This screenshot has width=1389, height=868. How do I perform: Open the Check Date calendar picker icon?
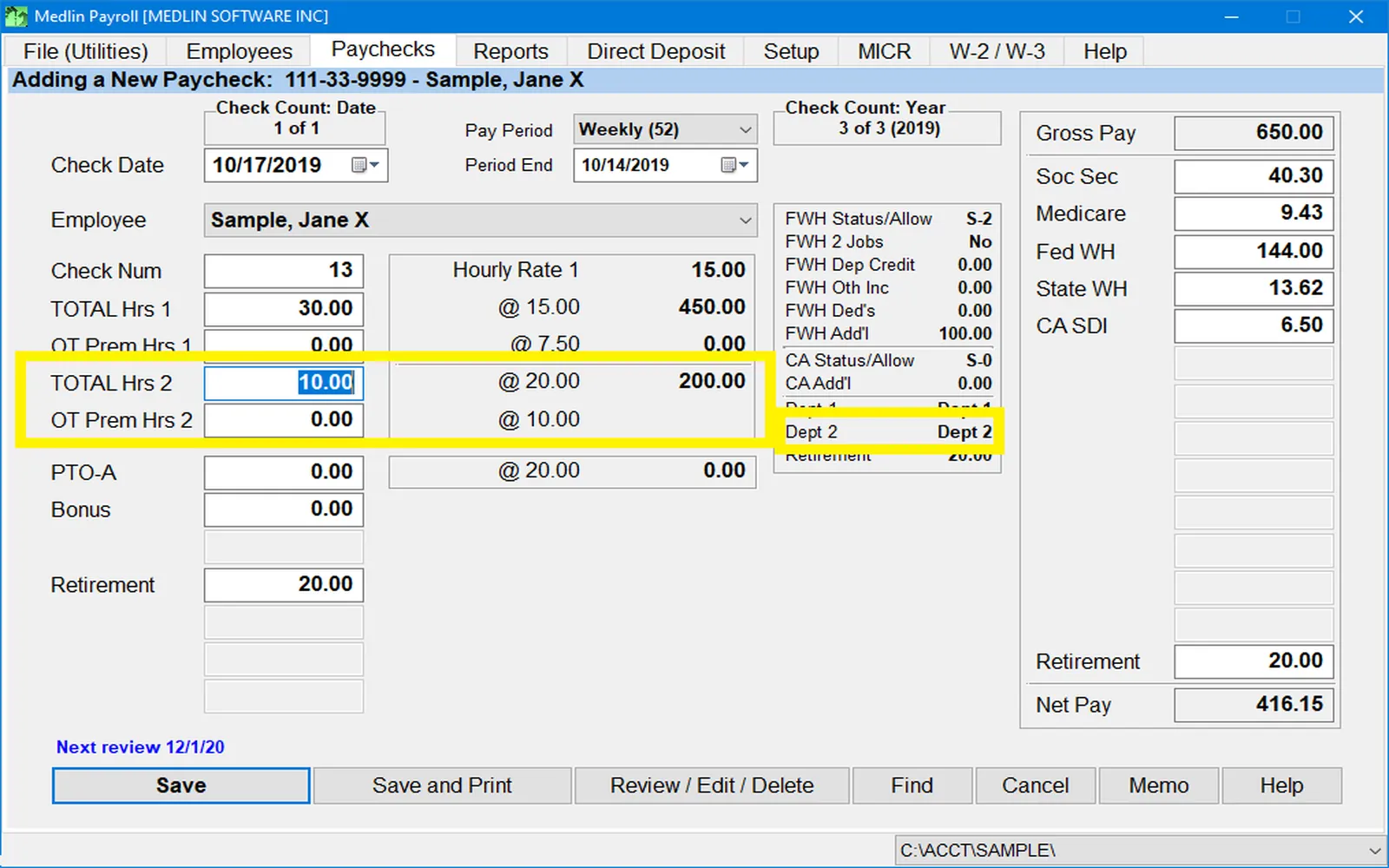(x=365, y=165)
